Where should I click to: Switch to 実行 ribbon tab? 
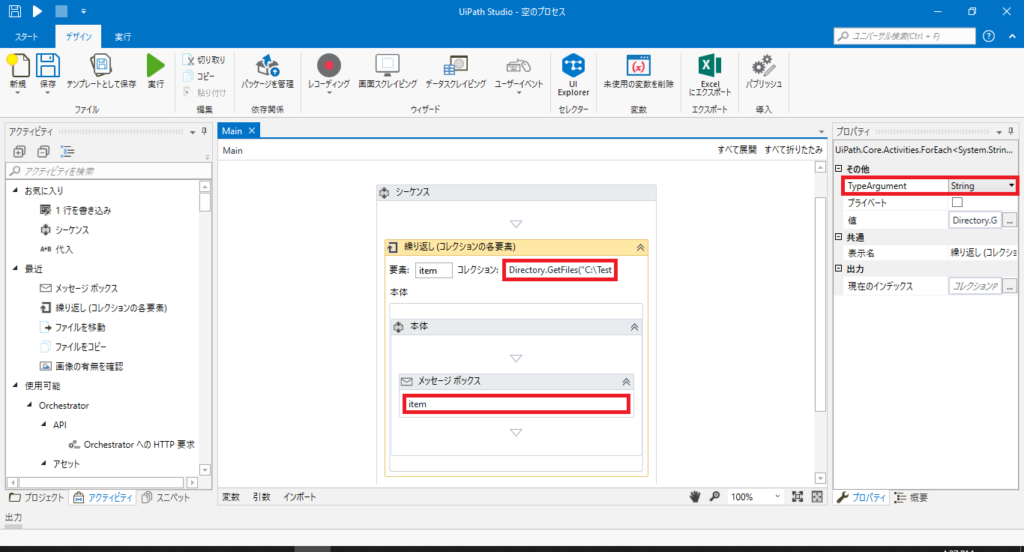click(x=123, y=37)
